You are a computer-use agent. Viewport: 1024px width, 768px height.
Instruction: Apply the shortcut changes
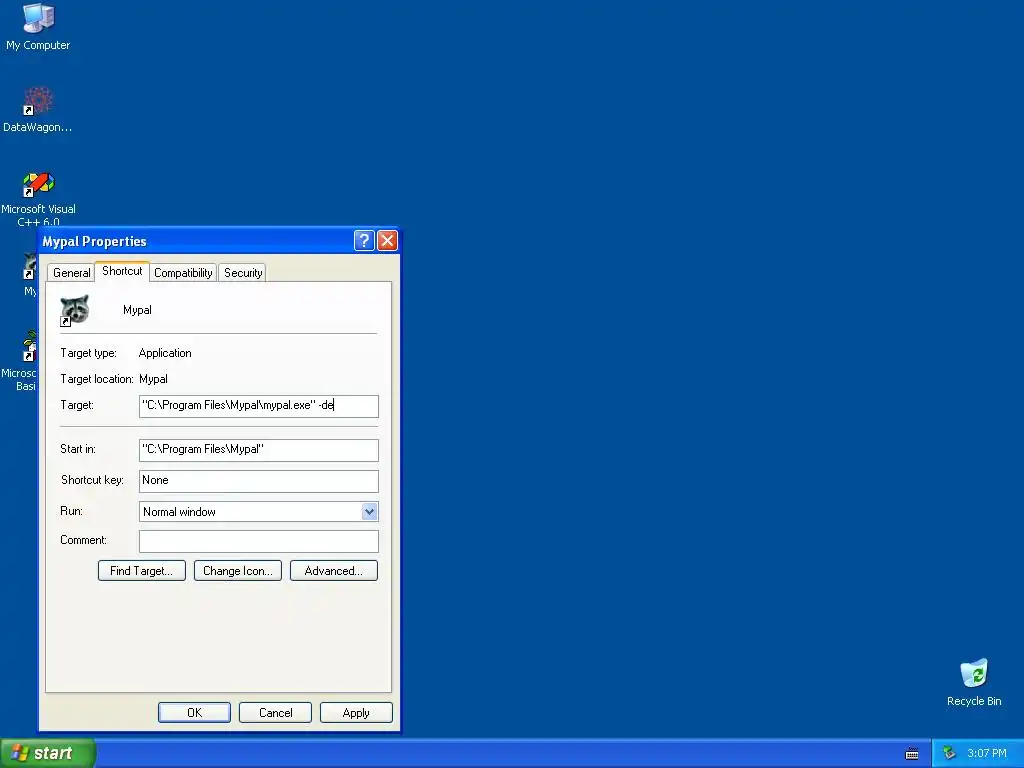356,712
